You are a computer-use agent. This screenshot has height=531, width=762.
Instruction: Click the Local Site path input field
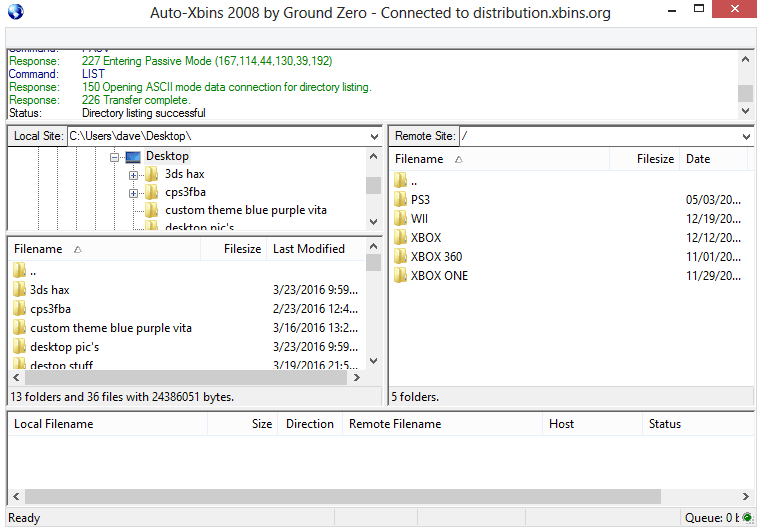[x=218, y=136]
